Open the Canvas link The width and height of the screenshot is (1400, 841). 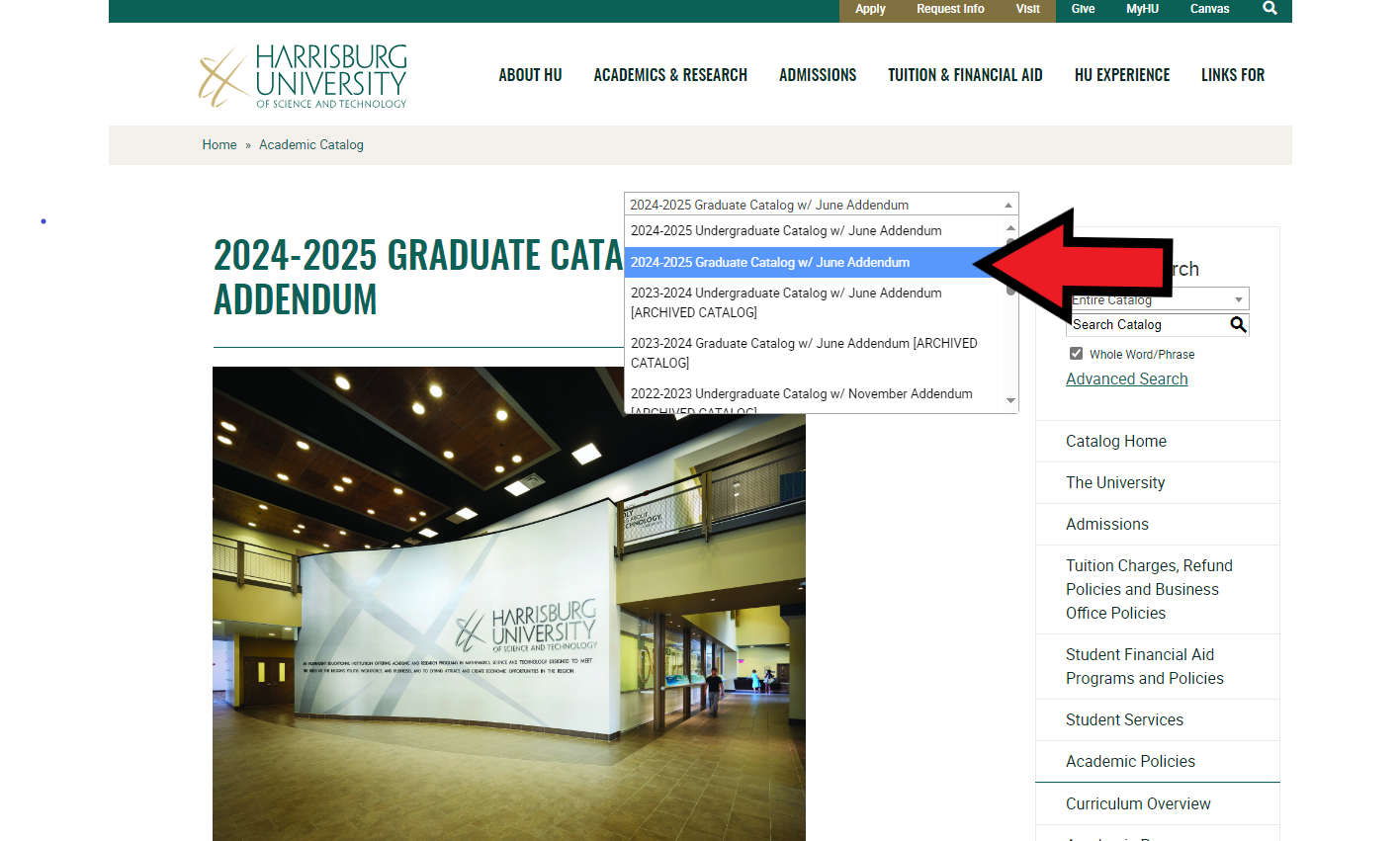(x=1209, y=9)
